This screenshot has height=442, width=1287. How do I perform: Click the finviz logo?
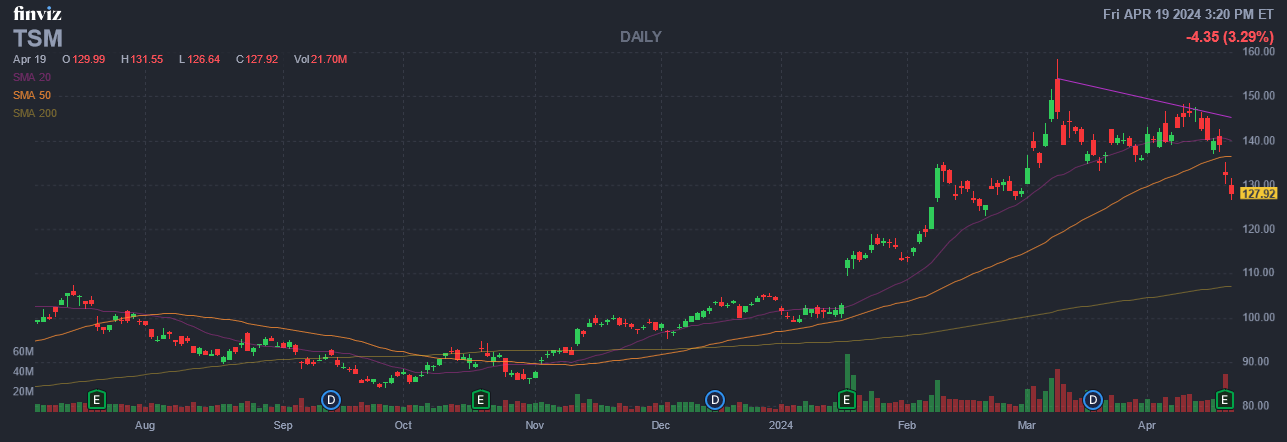point(39,14)
